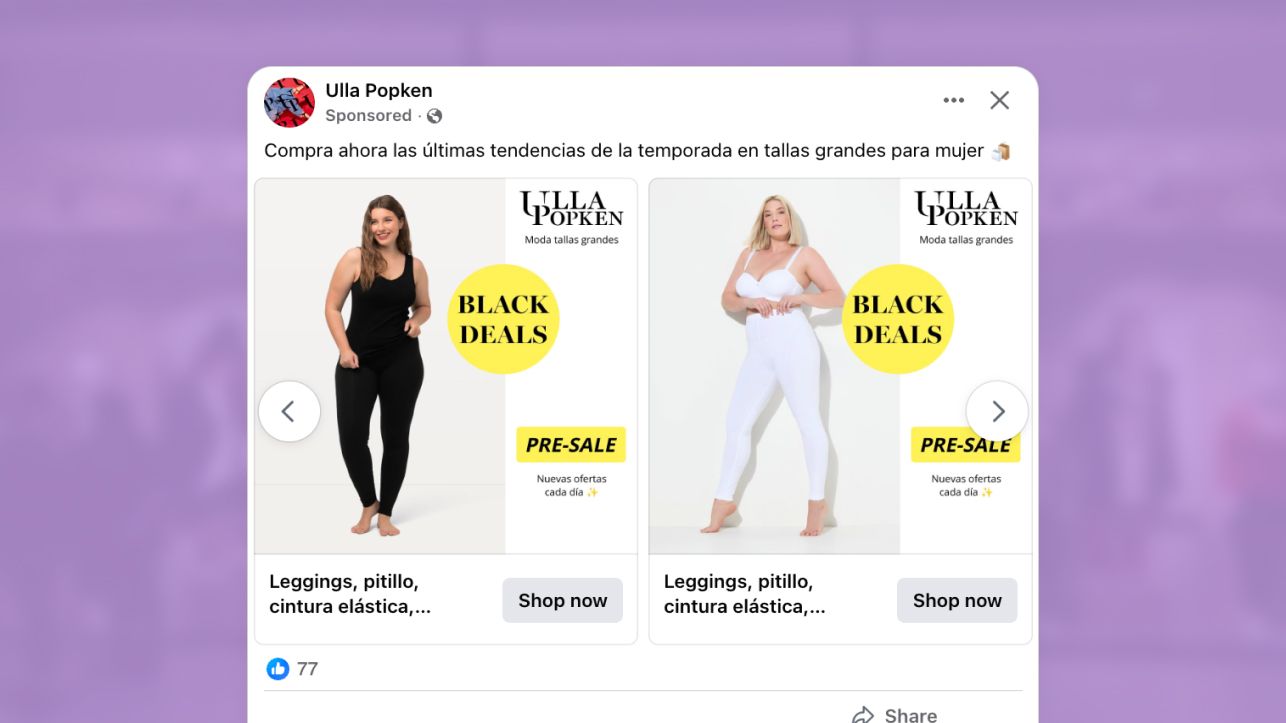The width and height of the screenshot is (1286, 723).
Task: Click the blue like reaction icon
Action: pyautogui.click(x=277, y=668)
